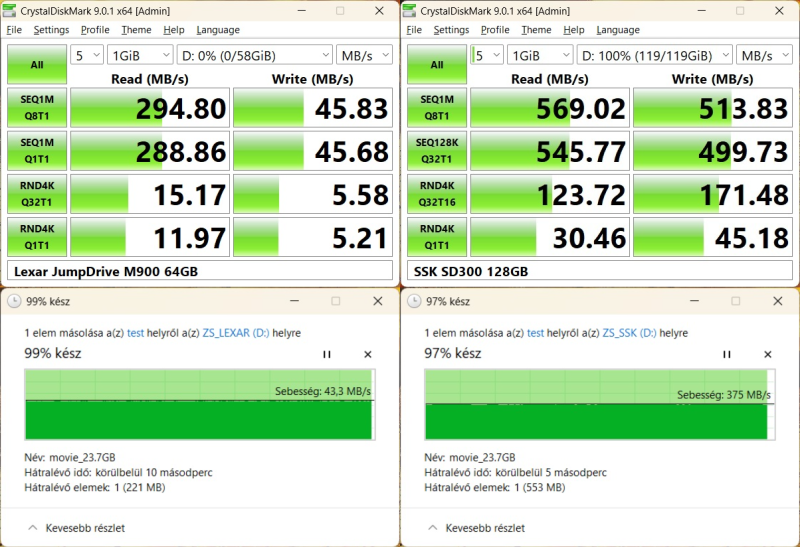The height and width of the screenshot is (547, 800).
Task: Open test count dropdown in SSK window
Action: [x=487, y=55]
